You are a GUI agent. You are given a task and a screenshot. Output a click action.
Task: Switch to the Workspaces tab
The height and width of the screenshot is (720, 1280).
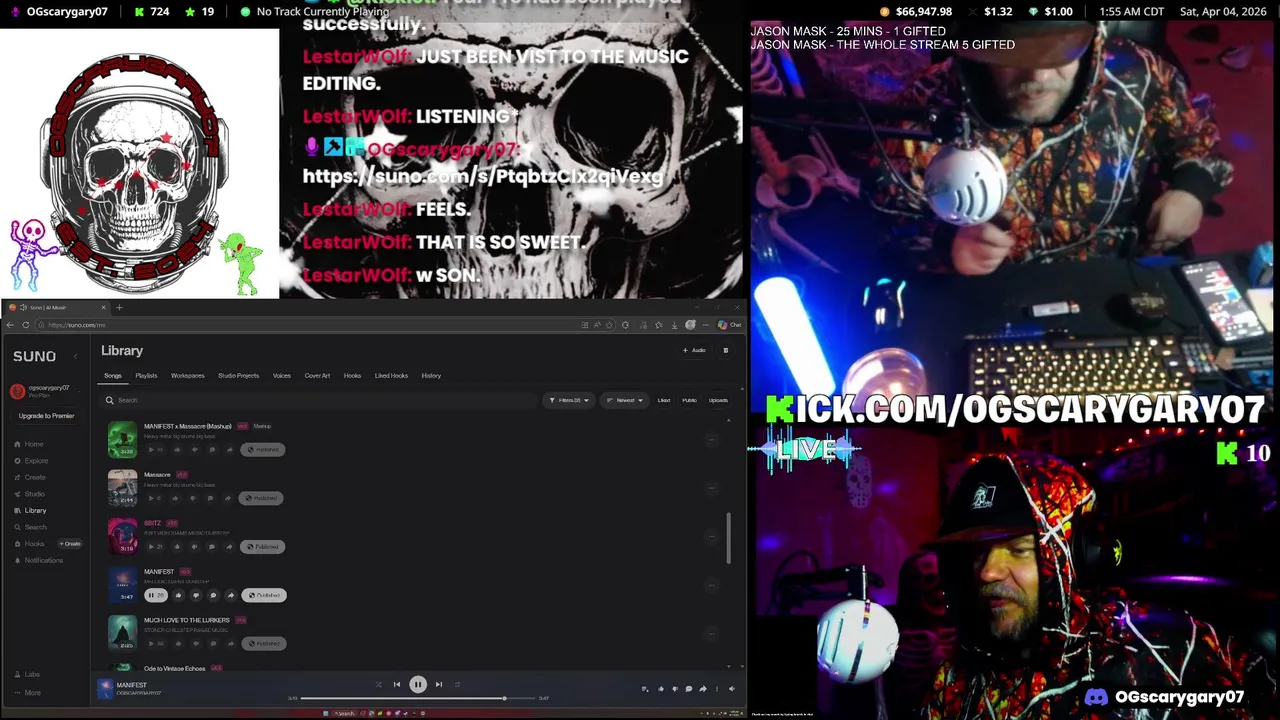click(x=187, y=376)
